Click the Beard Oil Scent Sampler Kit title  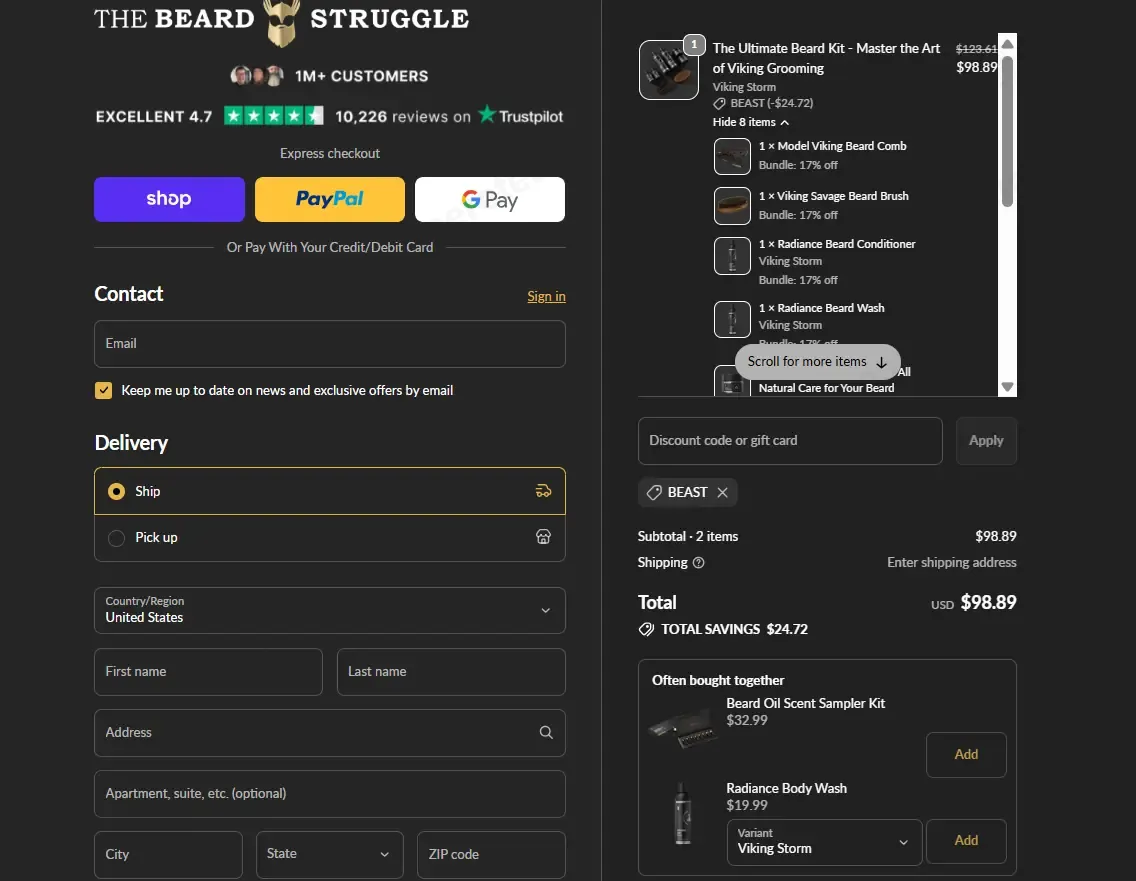click(806, 703)
